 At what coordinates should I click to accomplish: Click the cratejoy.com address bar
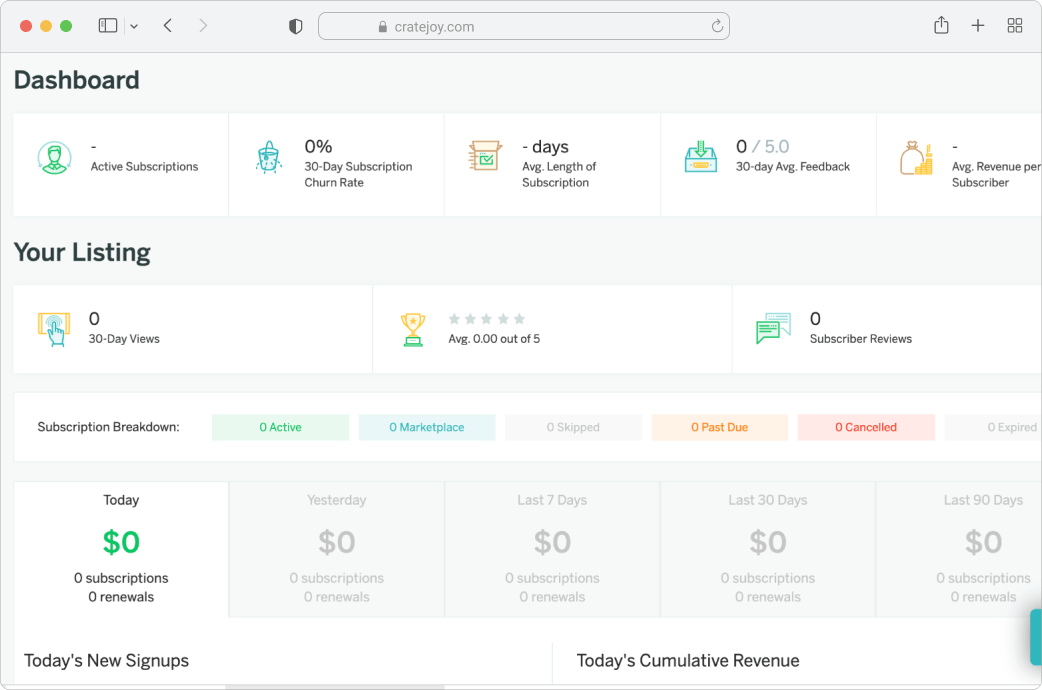click(x=523, y=27)
